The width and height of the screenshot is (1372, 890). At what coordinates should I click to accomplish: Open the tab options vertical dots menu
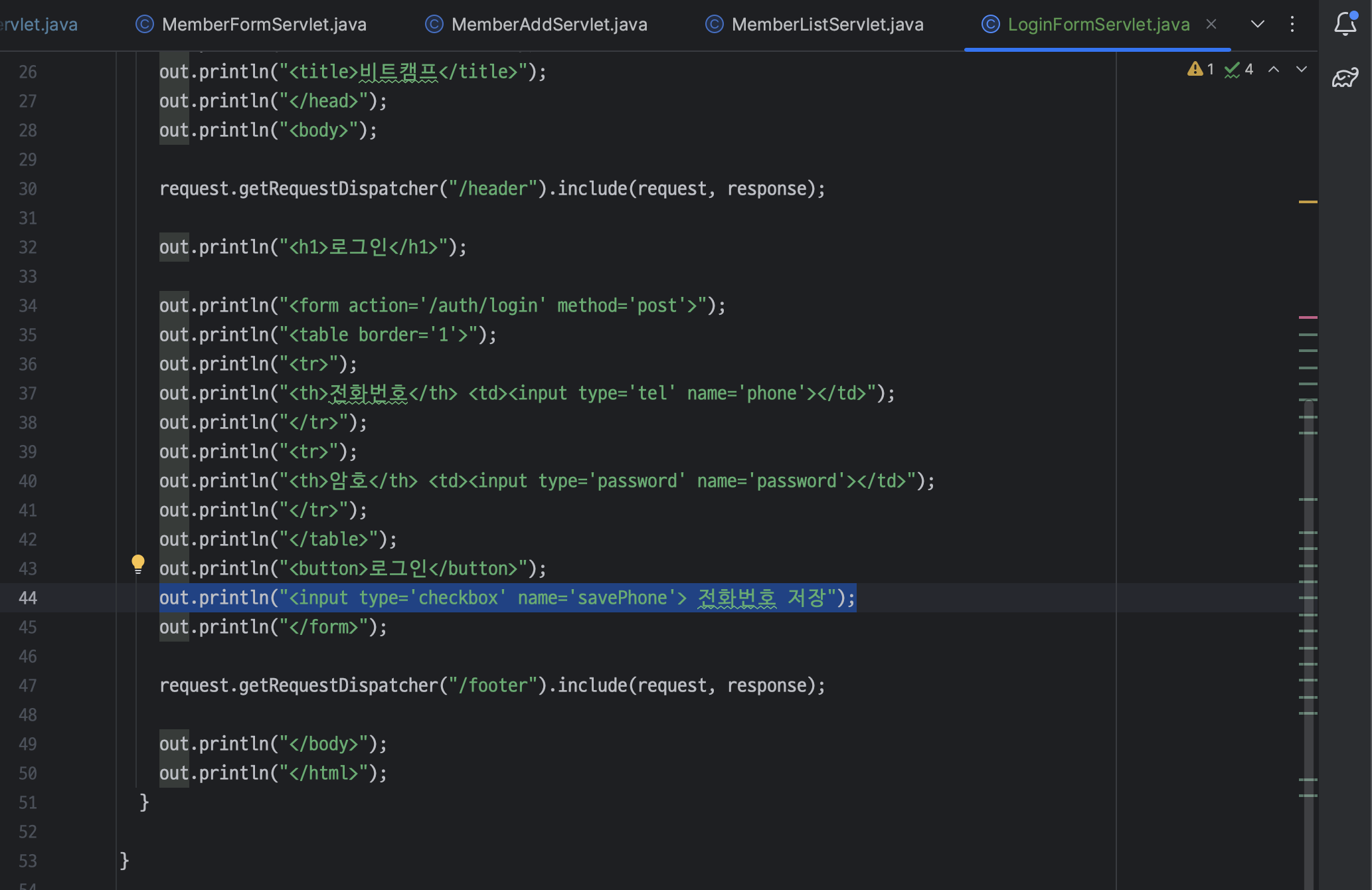click(1292, 25)
